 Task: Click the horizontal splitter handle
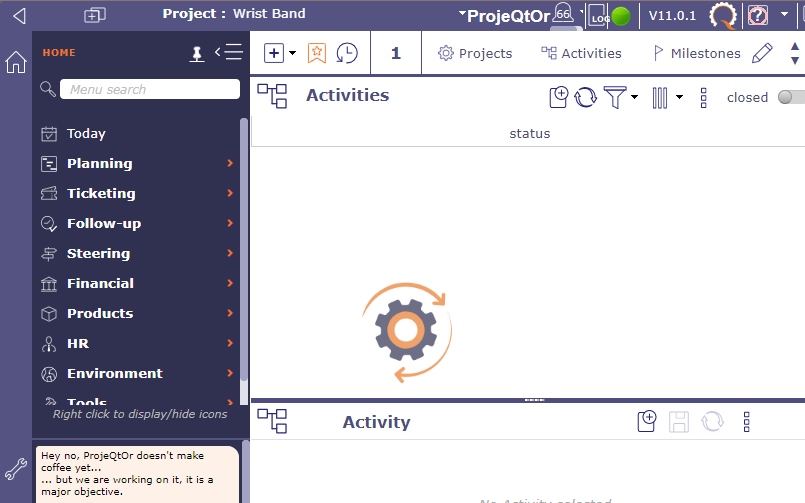534,400
